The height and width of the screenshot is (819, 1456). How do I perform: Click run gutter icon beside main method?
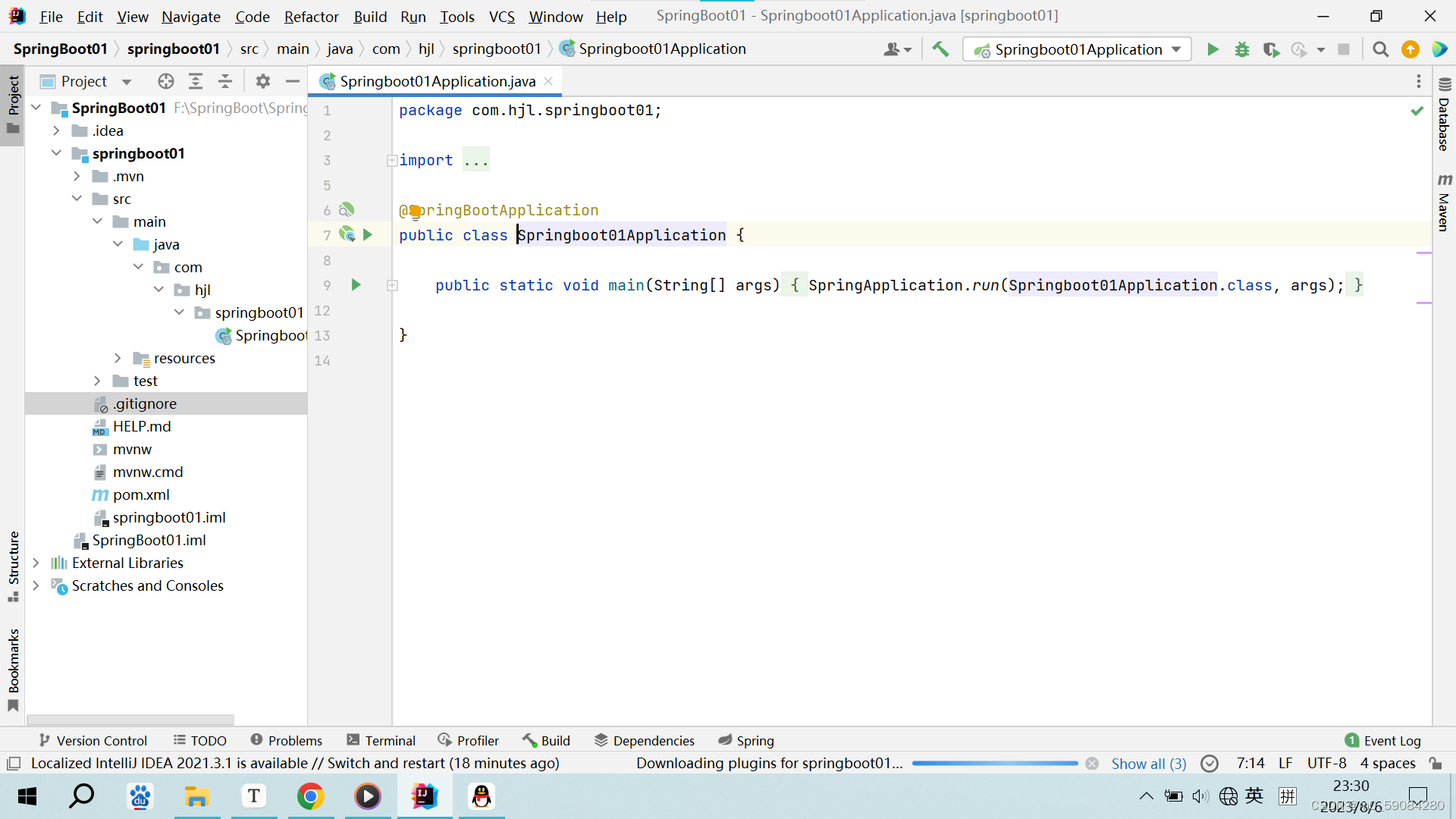click(x=356, y=285)
